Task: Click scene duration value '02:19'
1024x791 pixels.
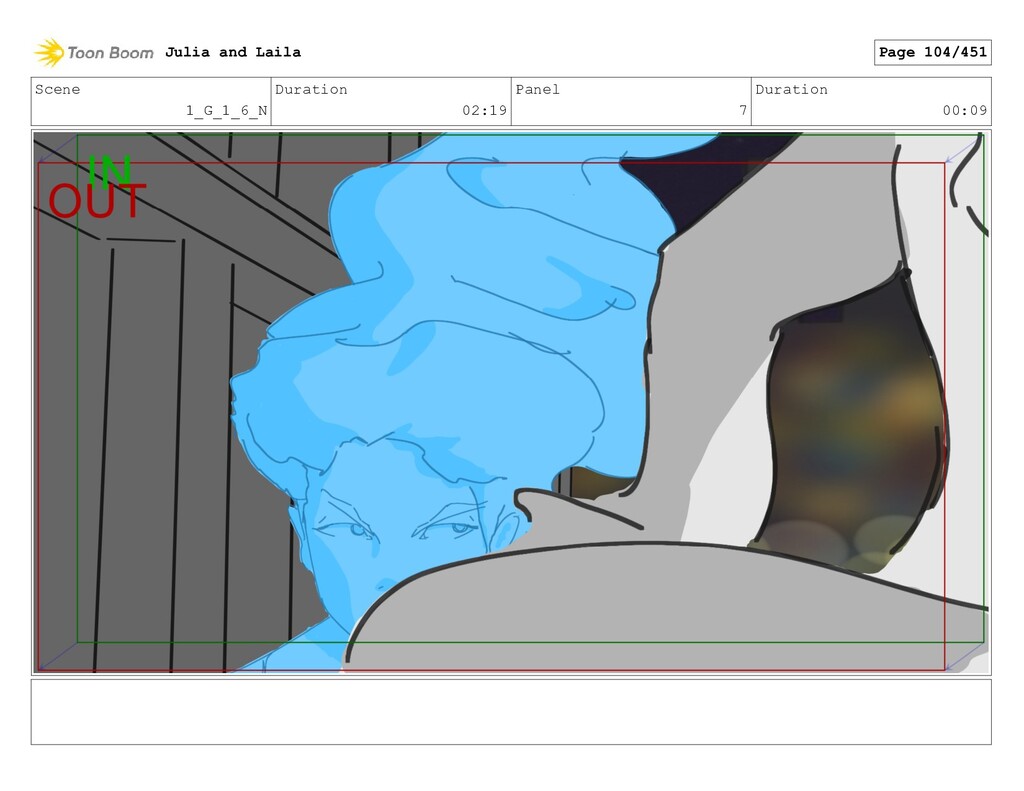Action: (484, 110)
